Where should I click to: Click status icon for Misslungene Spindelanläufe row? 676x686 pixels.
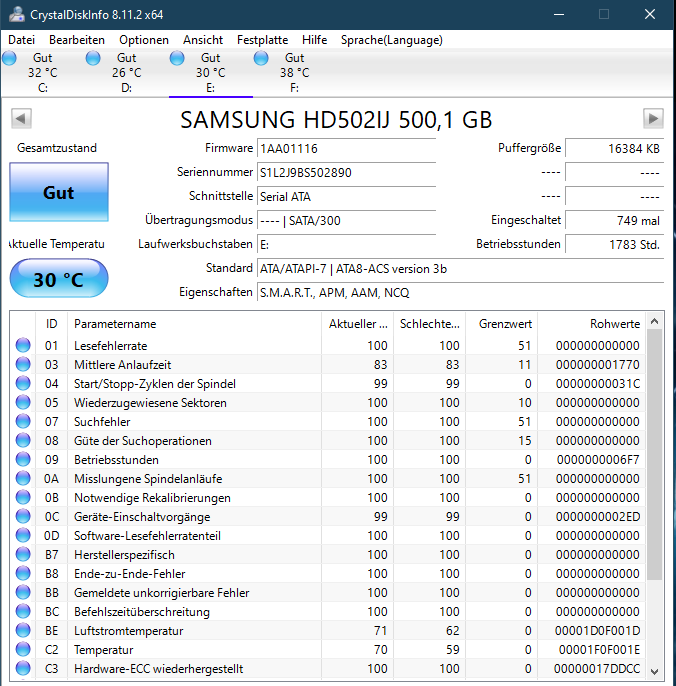(23, 479)
